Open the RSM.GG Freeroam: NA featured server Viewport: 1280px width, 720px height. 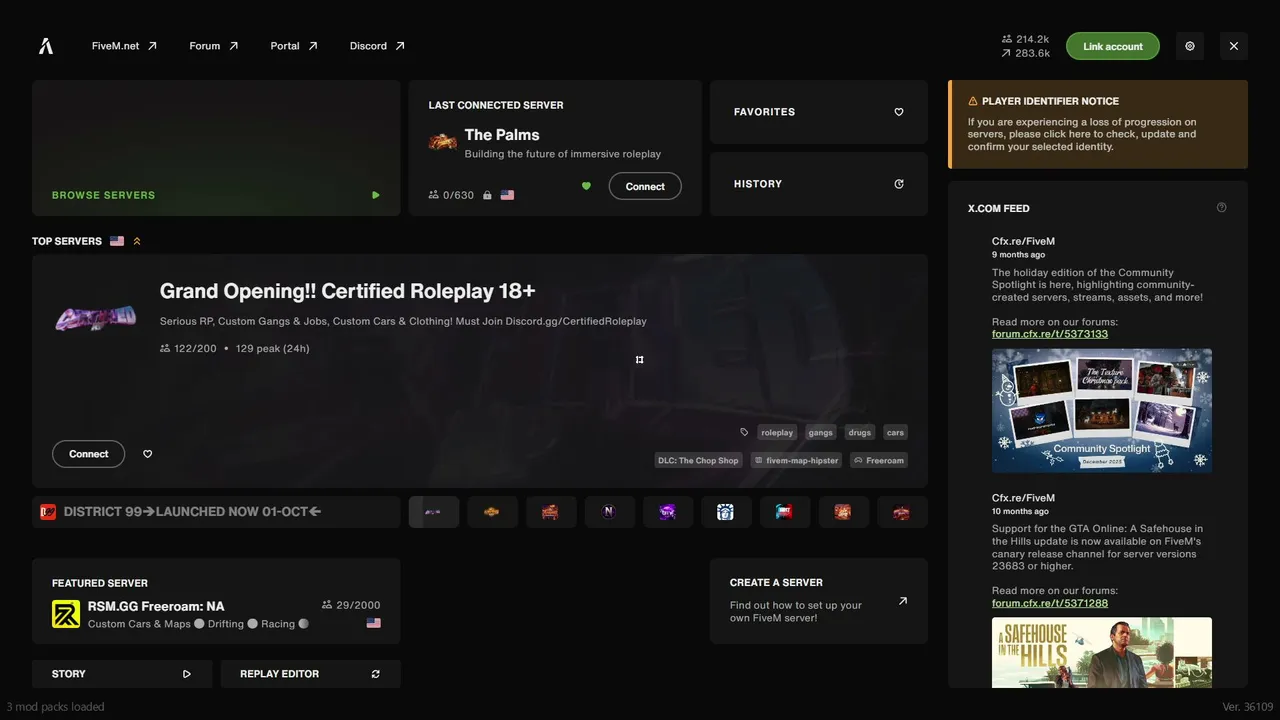[x=216, y=601]
